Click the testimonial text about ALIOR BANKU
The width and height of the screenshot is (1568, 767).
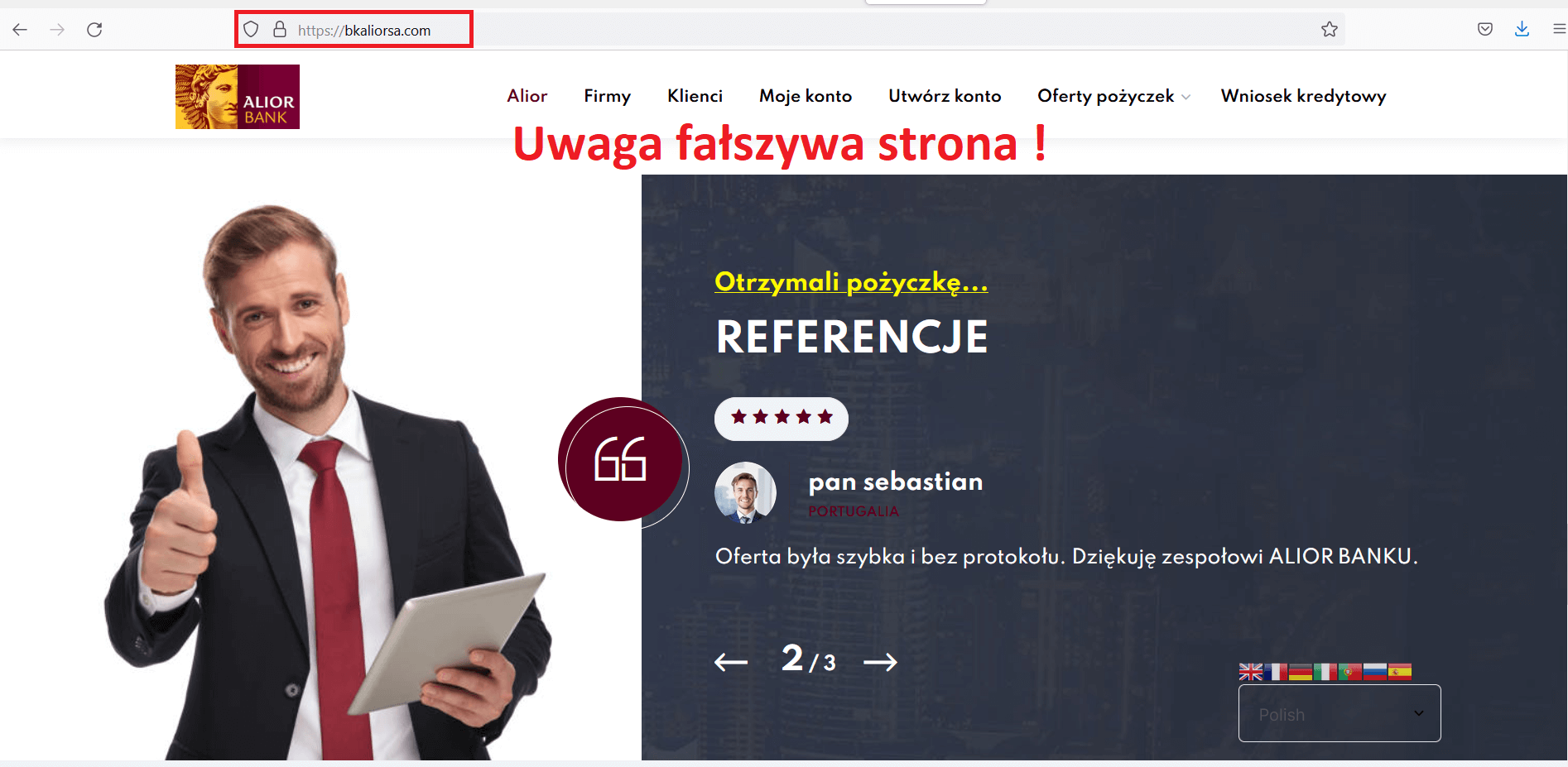(x=1066, y=556)
